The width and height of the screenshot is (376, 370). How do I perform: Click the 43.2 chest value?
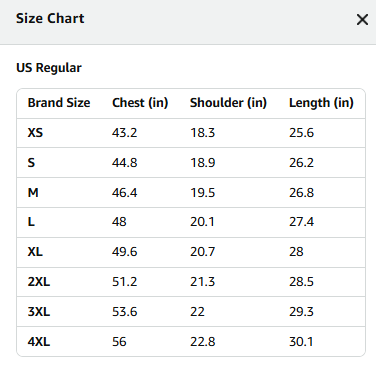tap(124, 133)
